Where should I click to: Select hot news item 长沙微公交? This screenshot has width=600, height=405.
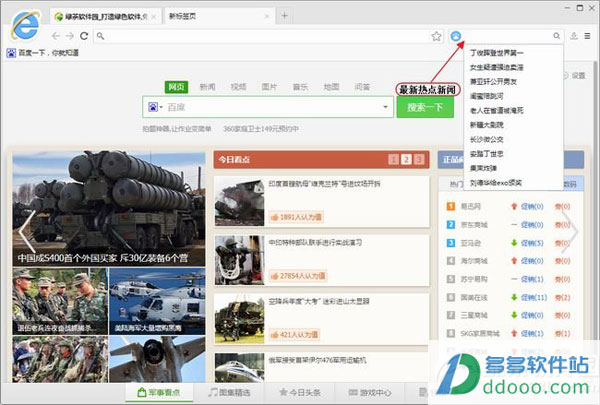tap(486, 139)
